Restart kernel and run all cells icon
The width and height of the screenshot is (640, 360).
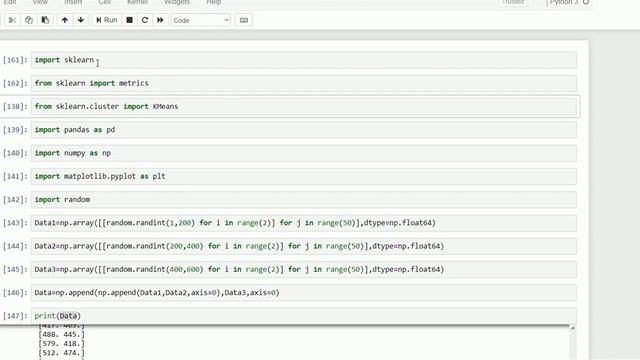tap(160, 20)
